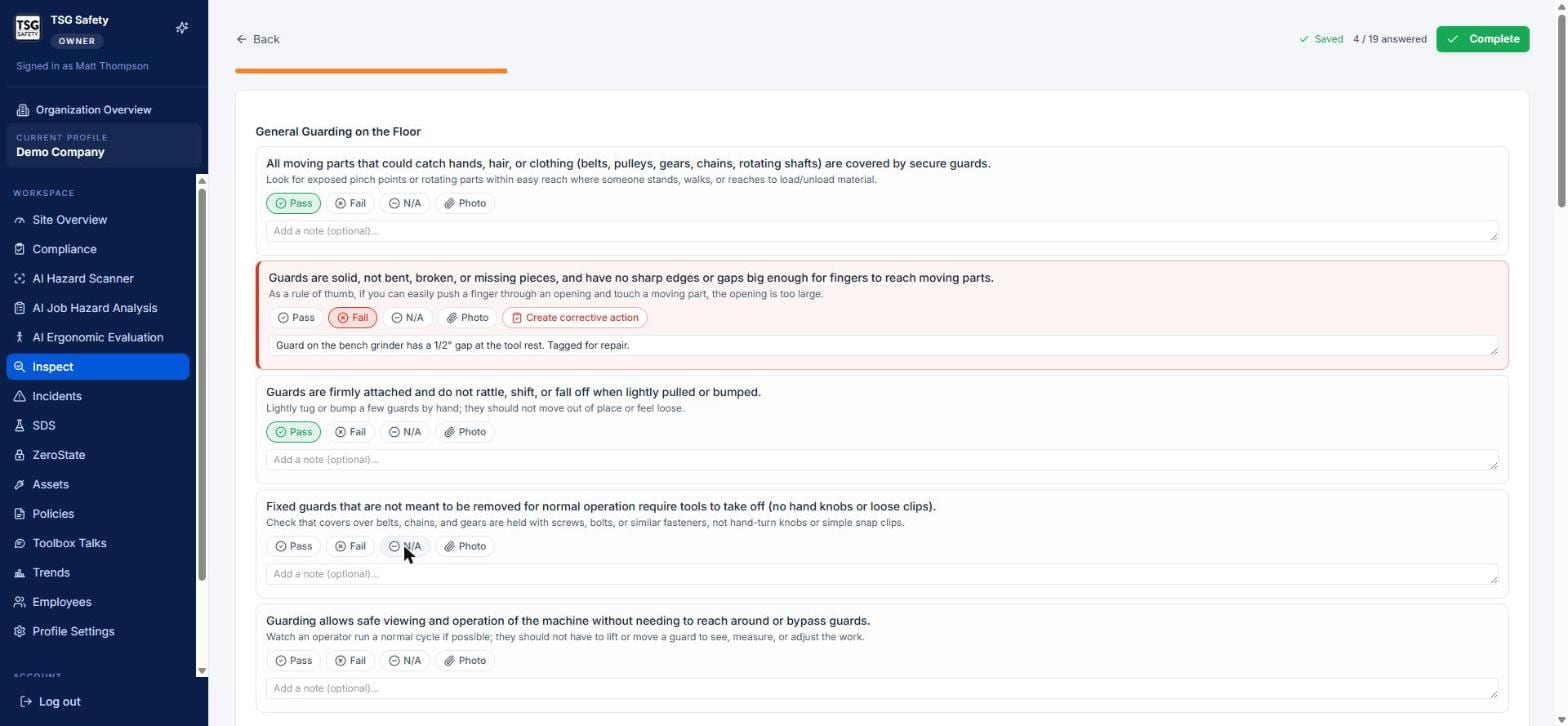Attach Photo to first guarding question
This screenshot has height=726, width=1568.
point(465,204)
